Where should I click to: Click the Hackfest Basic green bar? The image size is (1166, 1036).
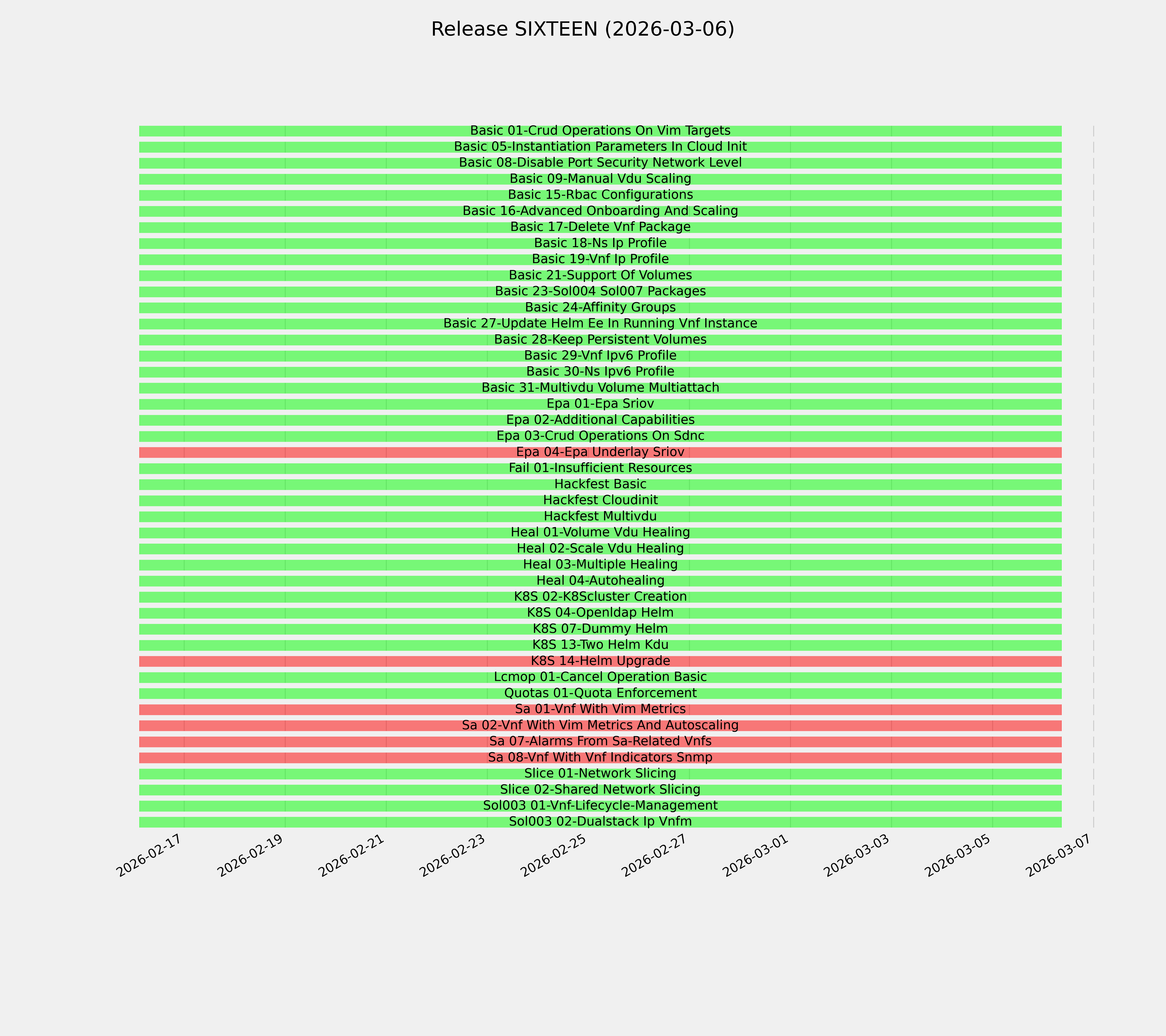(x=600, y=485)
